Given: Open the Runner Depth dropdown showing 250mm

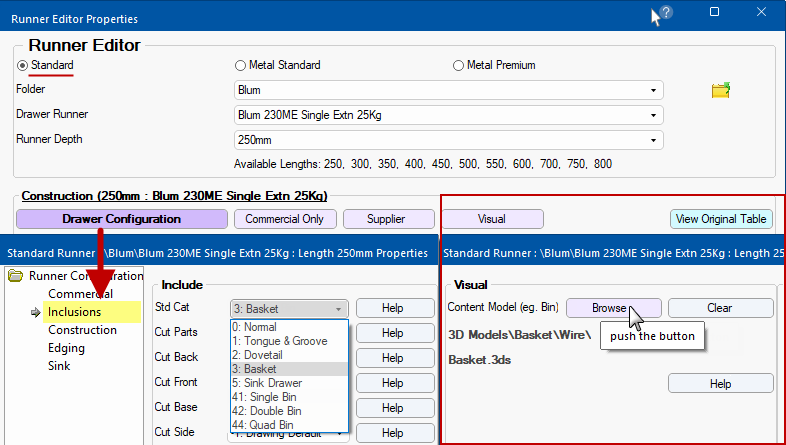Looking at the screenshot, I should click(x=449, y=140).
